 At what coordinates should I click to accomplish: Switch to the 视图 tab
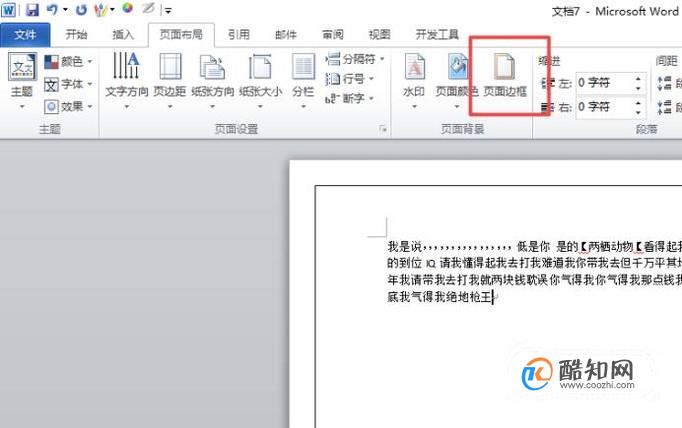pos(379,34)
